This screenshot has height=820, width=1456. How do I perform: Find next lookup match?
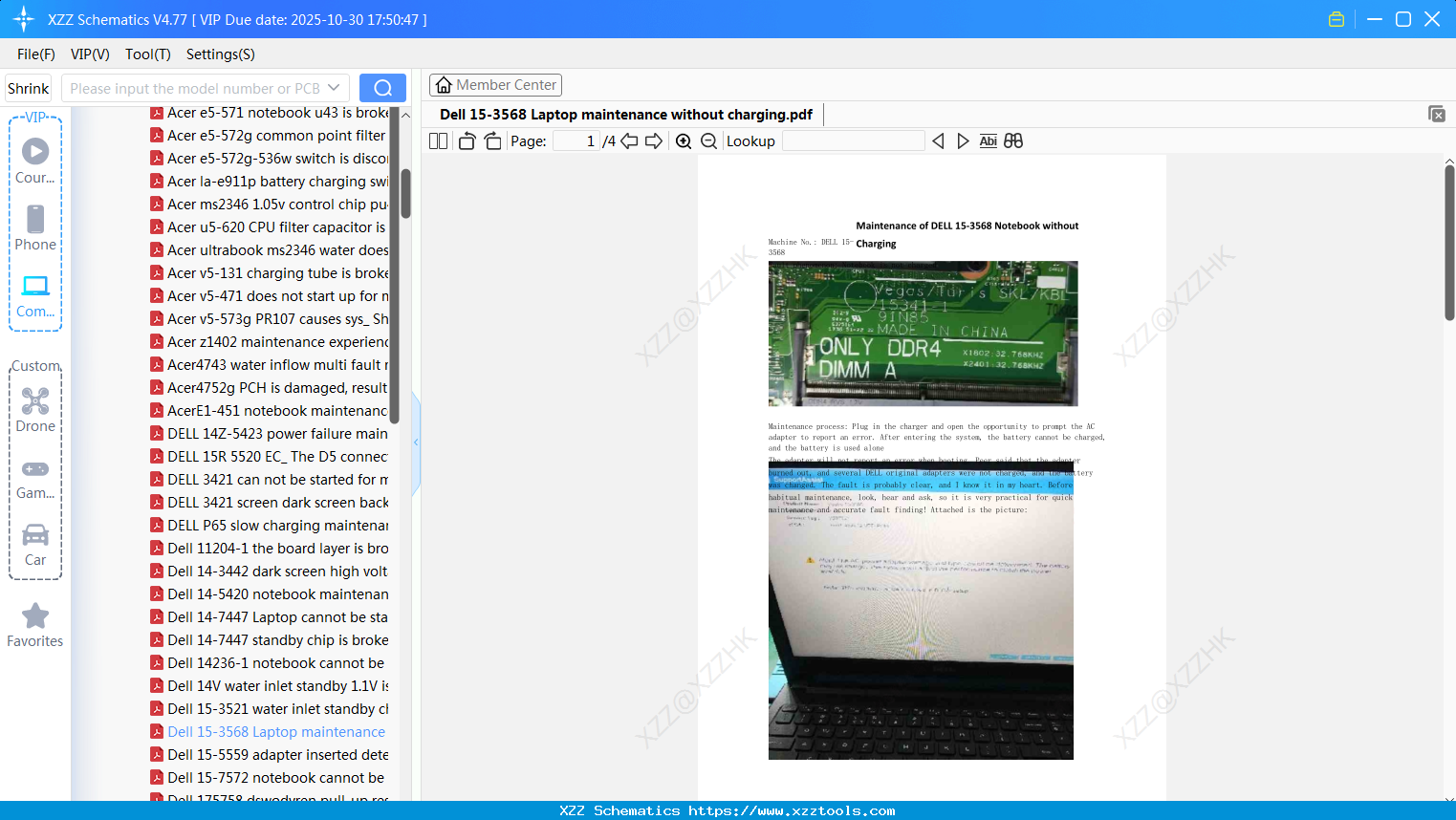963,141
